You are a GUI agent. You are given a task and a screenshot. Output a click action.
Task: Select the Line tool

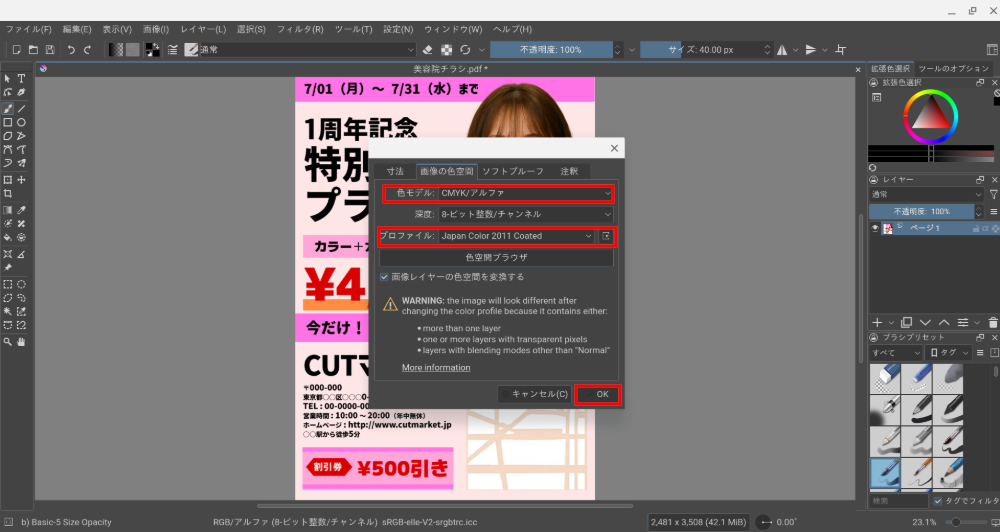click(x=21, y=108)
